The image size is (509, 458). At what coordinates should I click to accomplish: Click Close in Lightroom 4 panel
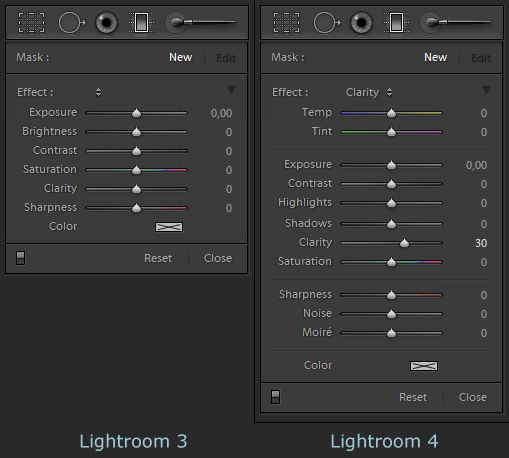[473, 397]
